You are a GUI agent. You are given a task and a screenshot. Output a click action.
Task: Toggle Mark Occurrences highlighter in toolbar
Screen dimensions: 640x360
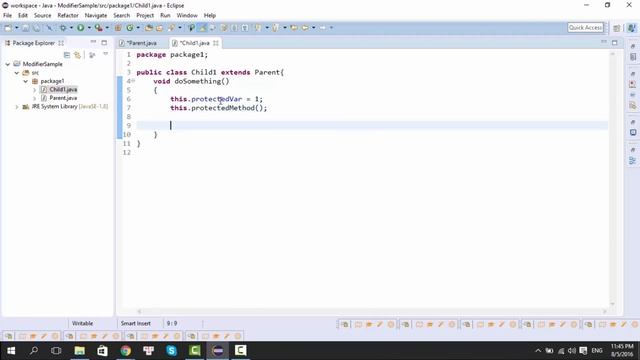(x=202, y=28)
